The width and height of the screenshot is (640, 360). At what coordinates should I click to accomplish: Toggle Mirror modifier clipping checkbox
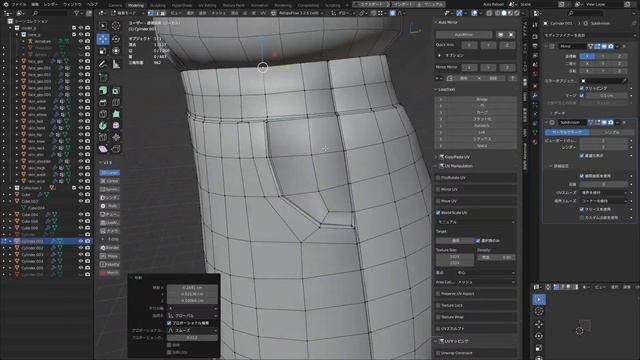coord(582,88)
